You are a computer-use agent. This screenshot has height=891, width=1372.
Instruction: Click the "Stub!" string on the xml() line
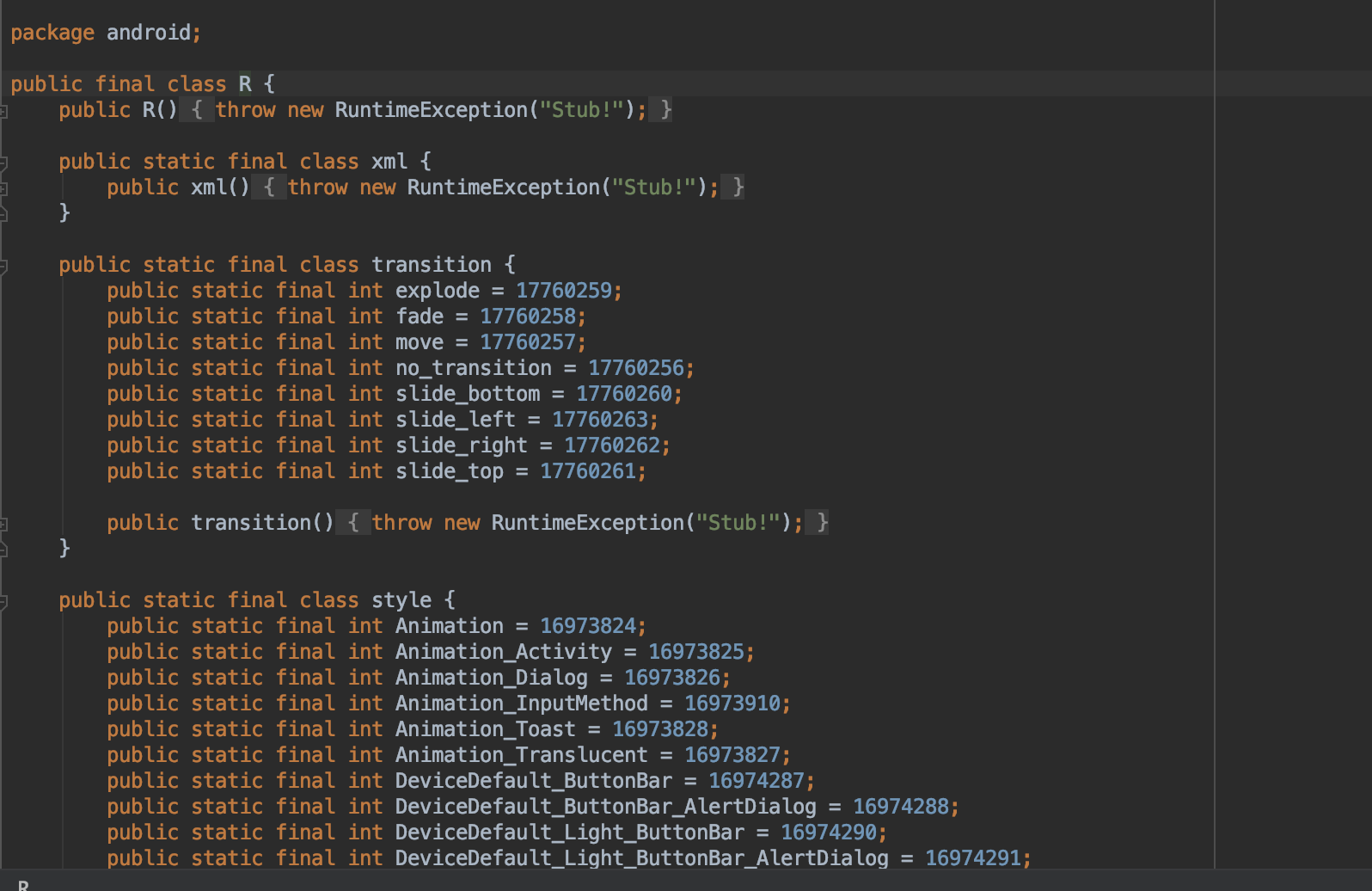(x=653, y=187)
